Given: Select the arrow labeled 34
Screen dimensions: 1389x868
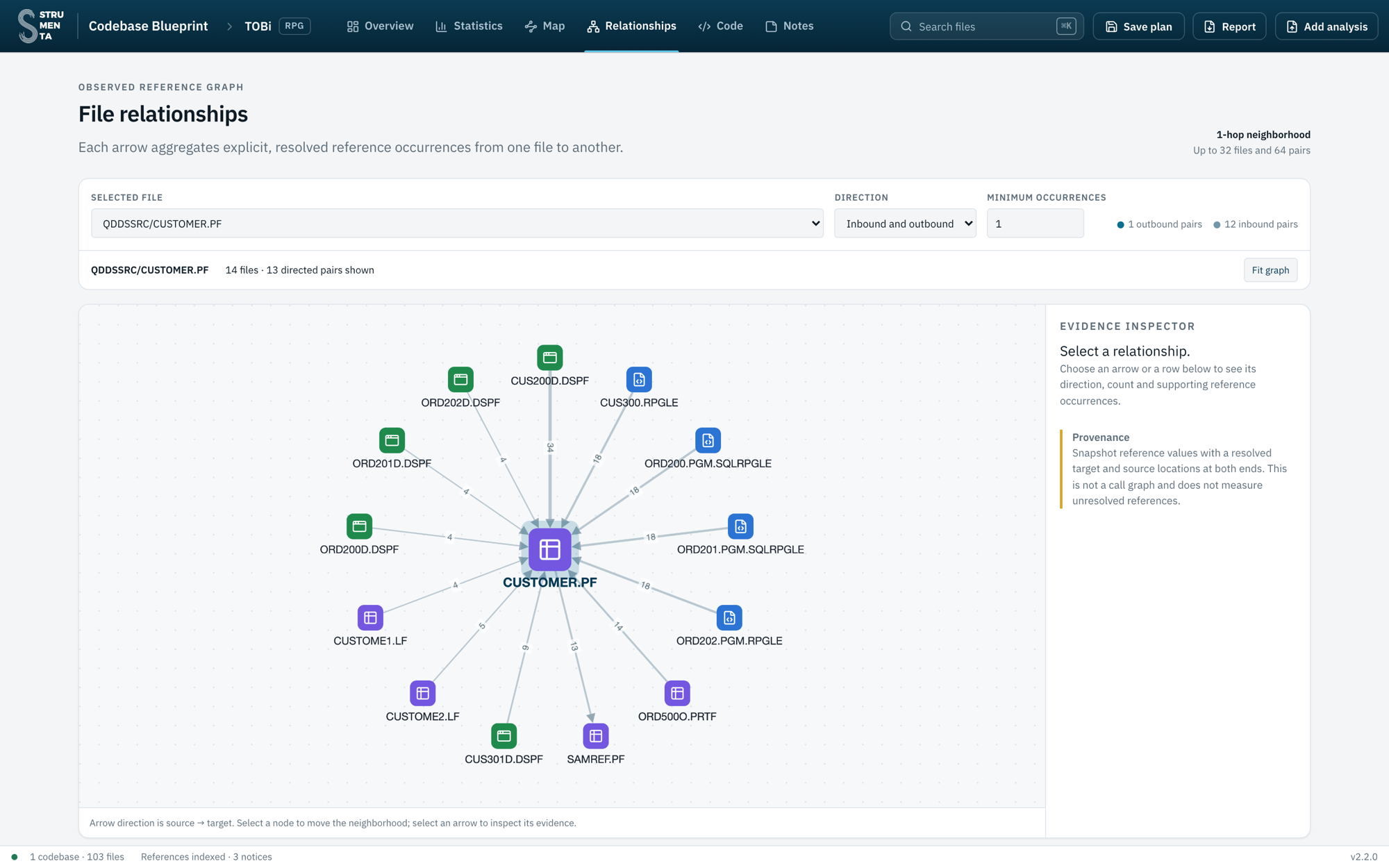Looking at the screenshot, I should click(550, 448).
